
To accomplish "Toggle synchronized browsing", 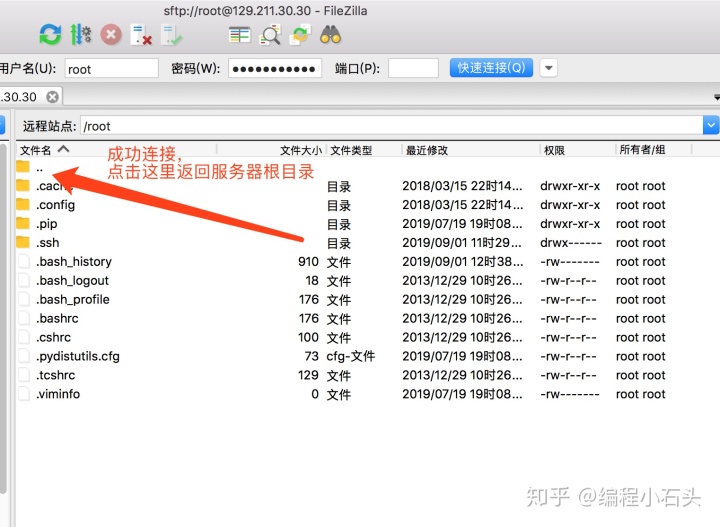I will 300,35.
